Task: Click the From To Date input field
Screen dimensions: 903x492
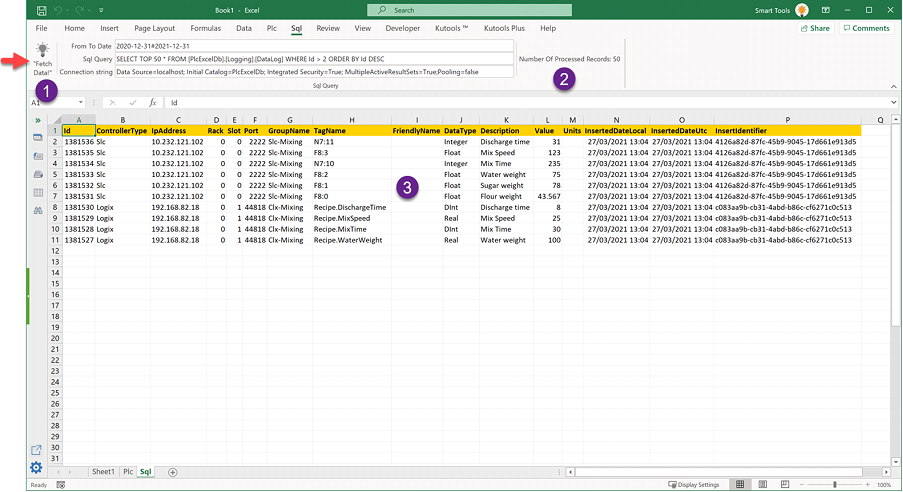Action: (x=314, y=46)
